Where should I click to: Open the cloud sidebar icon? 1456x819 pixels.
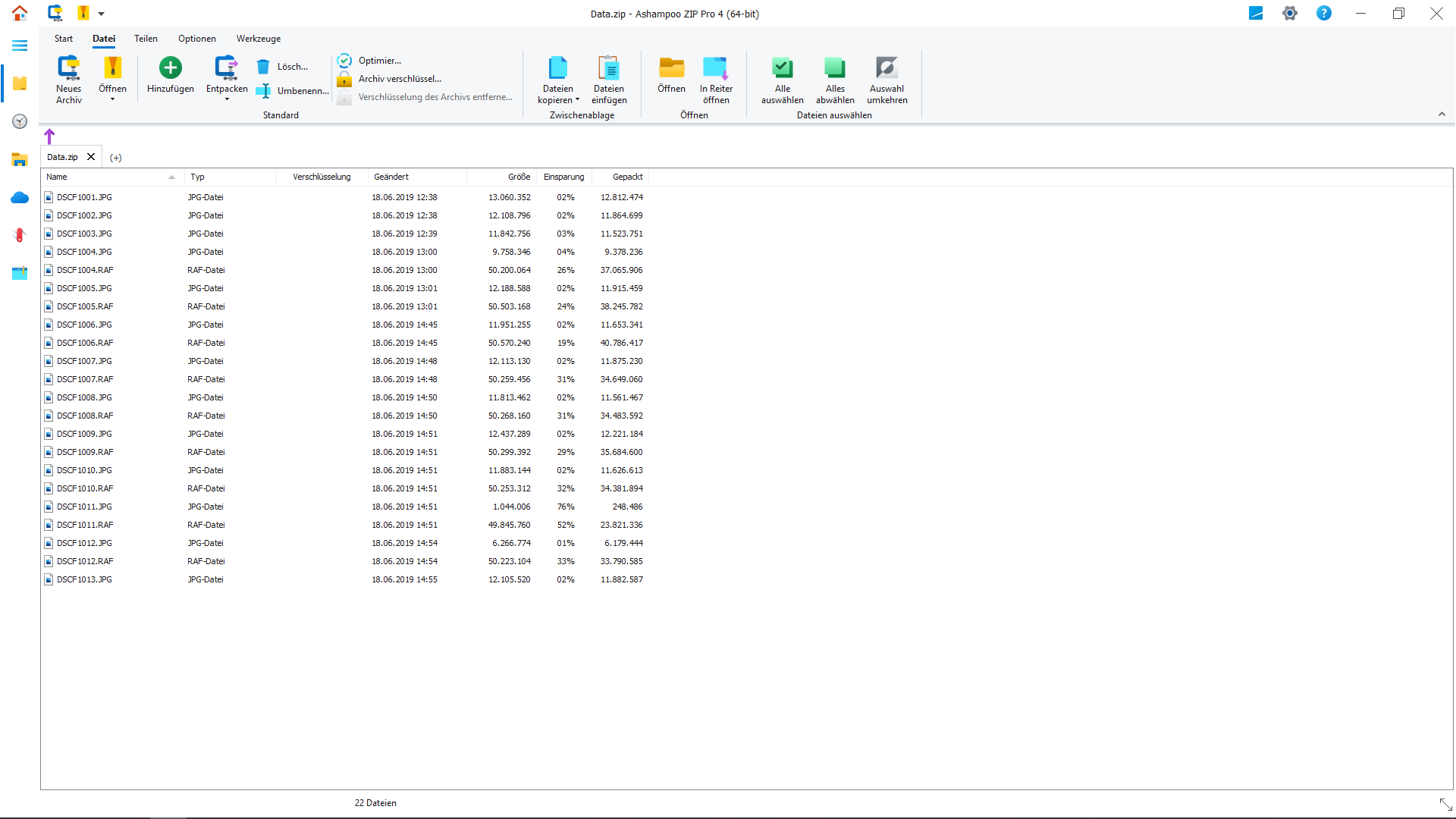point(20,198)
